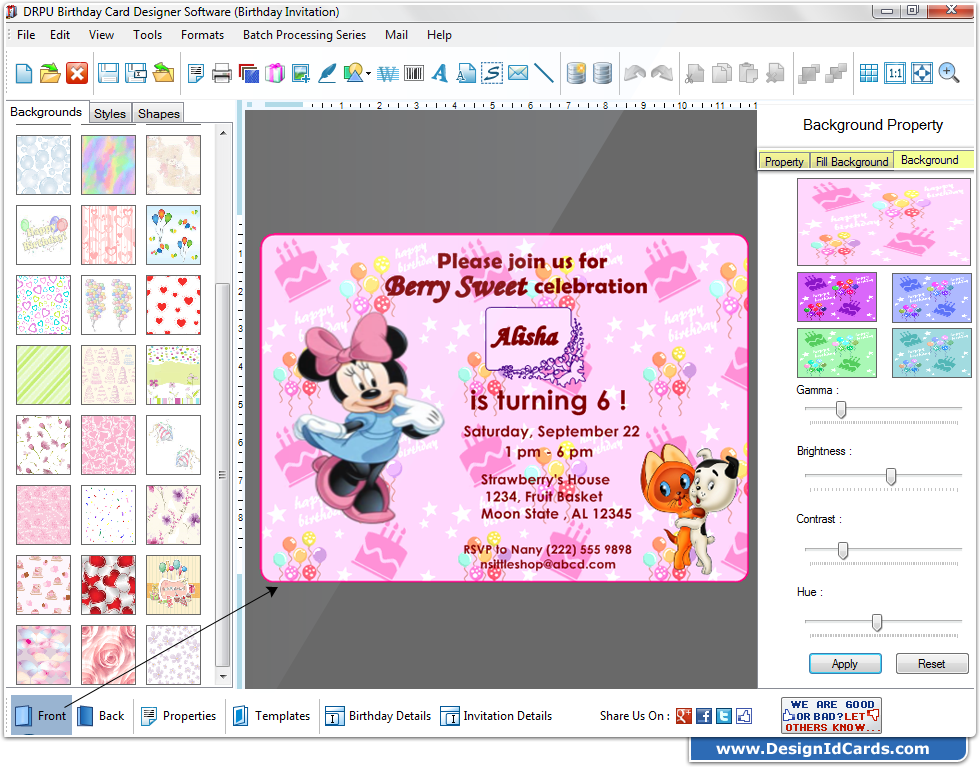
Task: Select the Backgrounds tab
Action: pos(46,112)
